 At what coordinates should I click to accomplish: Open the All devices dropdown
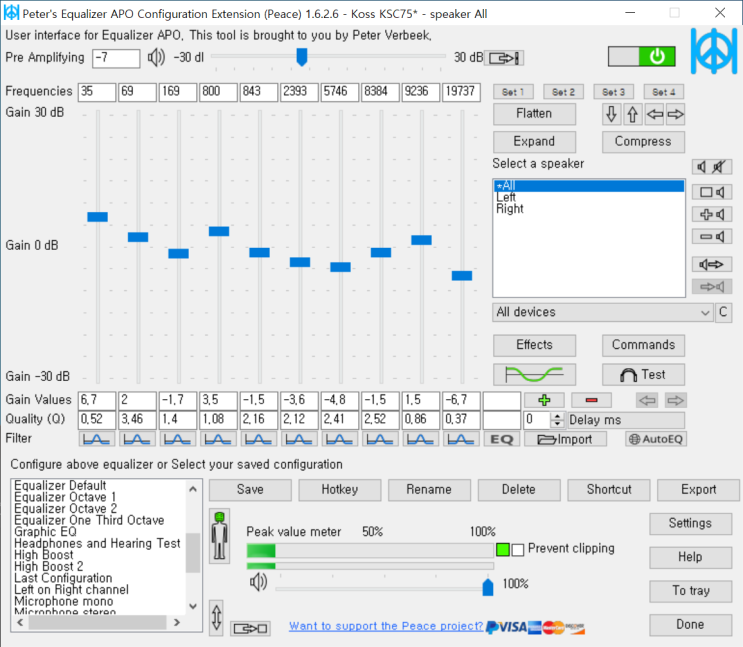[x=603, y=312]
